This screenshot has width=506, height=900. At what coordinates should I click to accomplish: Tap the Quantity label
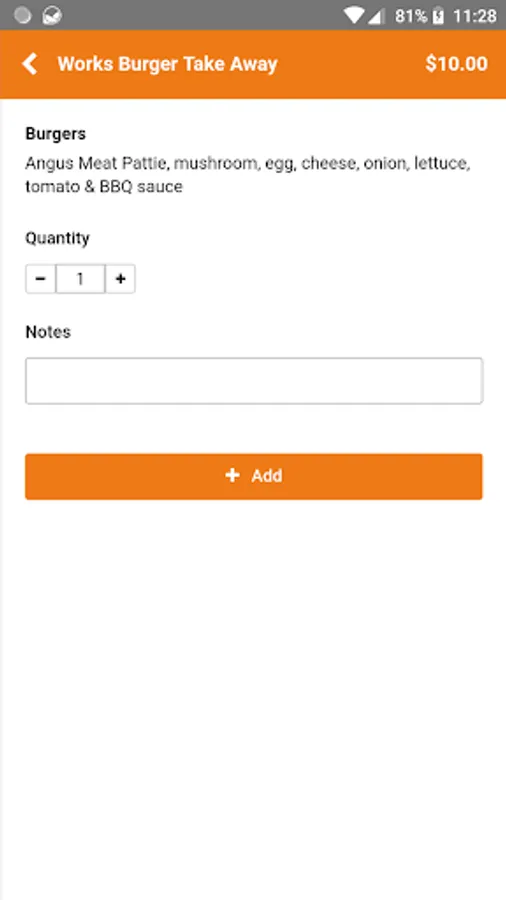coord(57,238)
